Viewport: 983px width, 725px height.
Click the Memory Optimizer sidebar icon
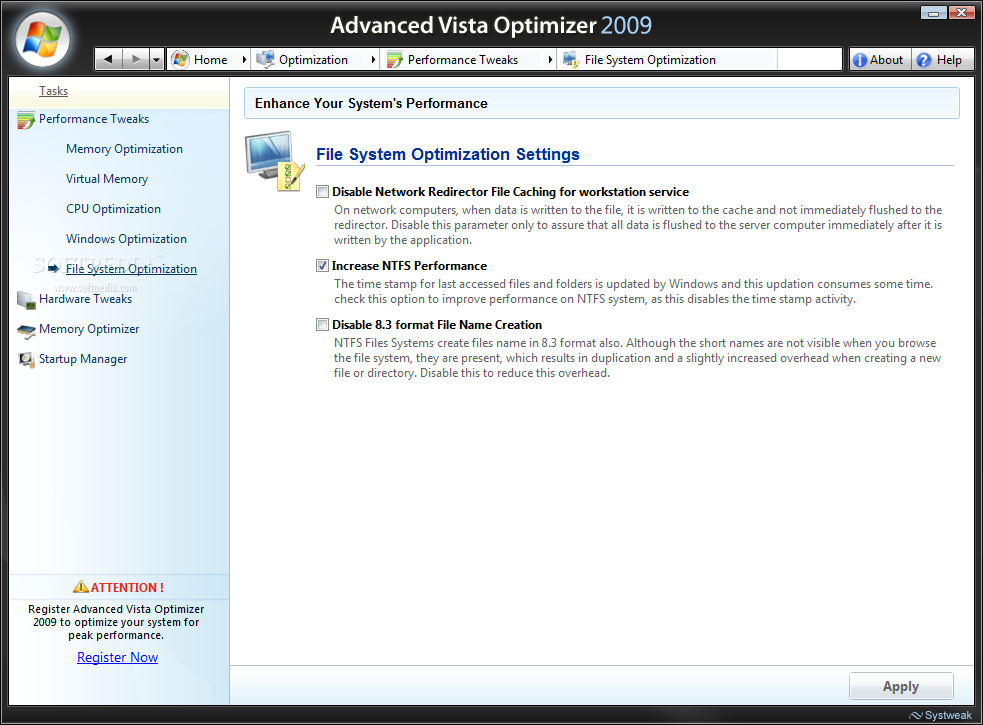[x=26, y=331]
